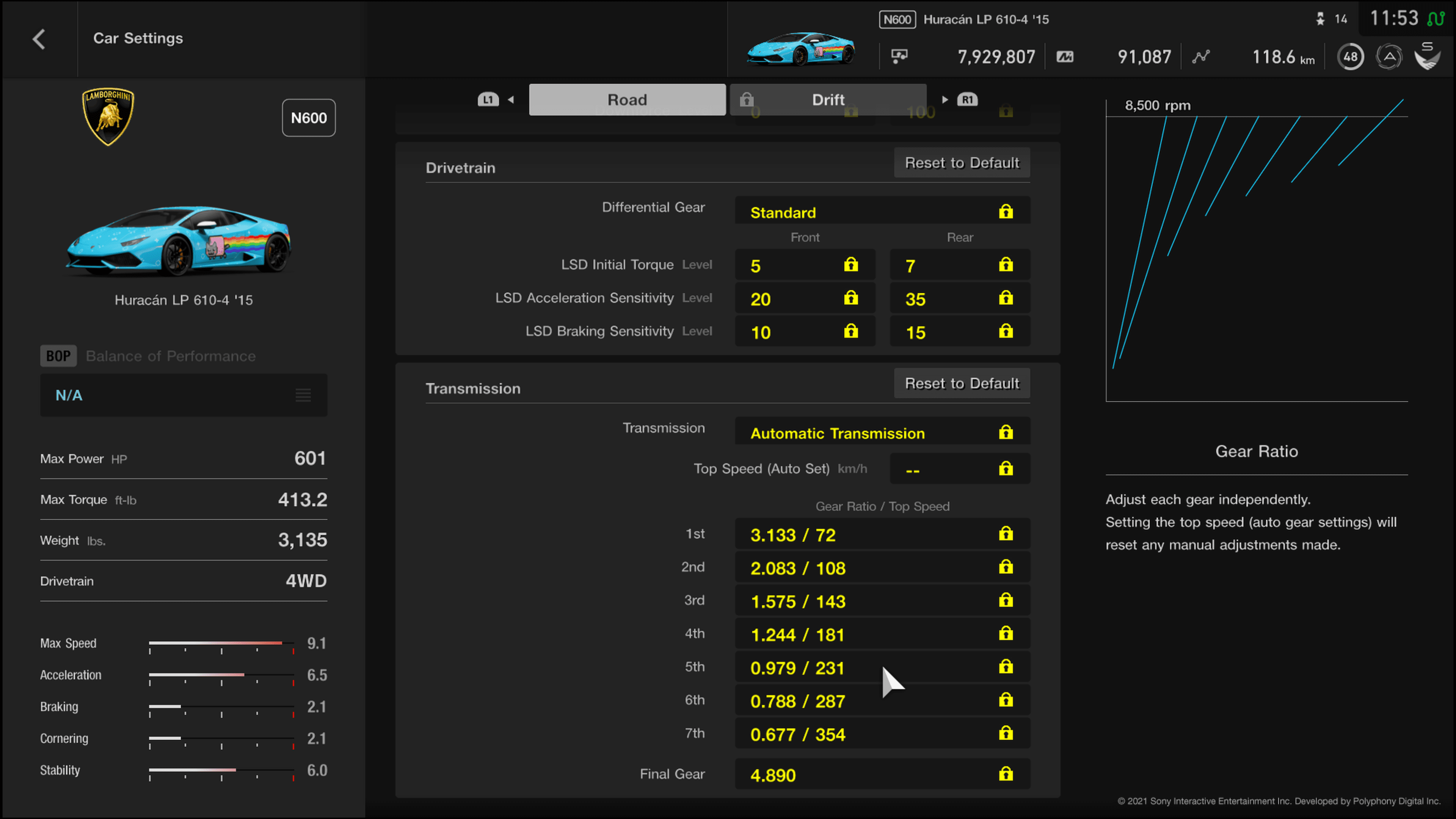Screen dimensions: 1456x819
Task: Click the Max Torque 413.2 value
Action: pos(303,500)
